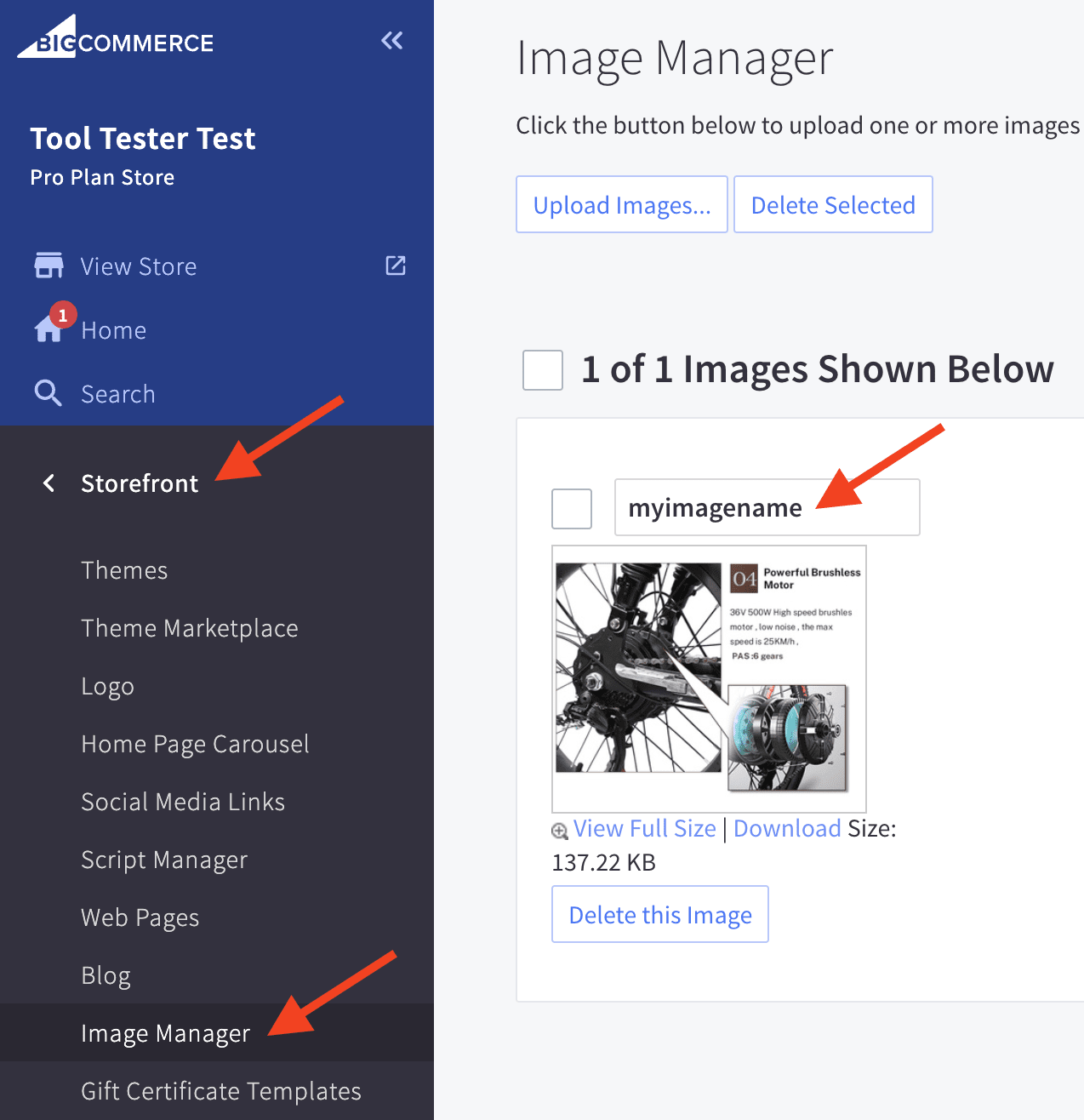Click the Tool Tester Test store name

coord(143,138)
